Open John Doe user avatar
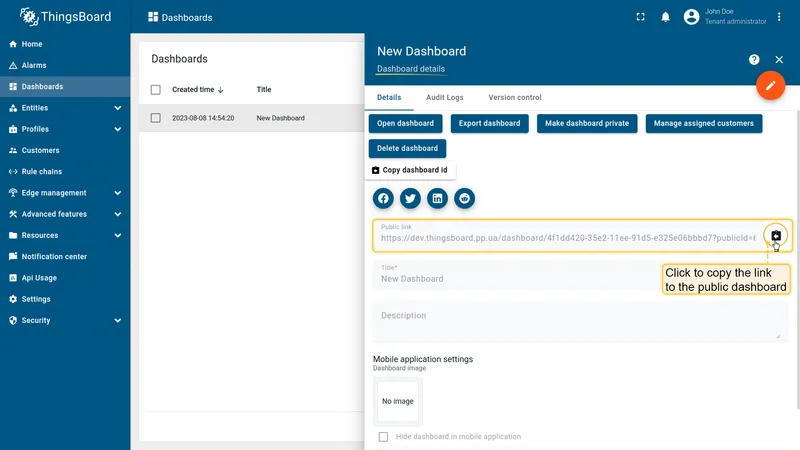This screenshot has width=800, height=450. click(691, 17)
